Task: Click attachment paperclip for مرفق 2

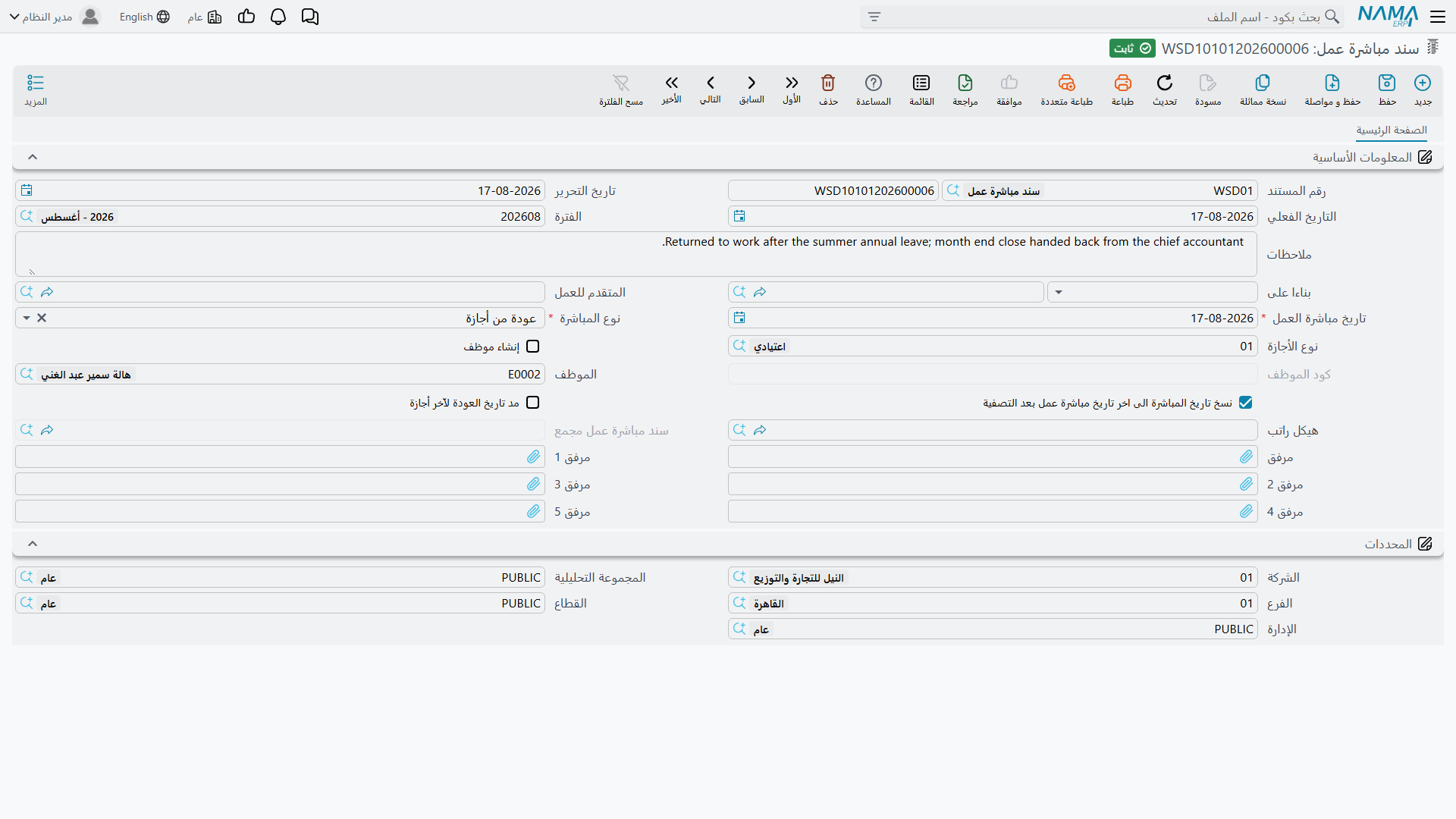Action: pyautogui.click(x=1247, y=484)
